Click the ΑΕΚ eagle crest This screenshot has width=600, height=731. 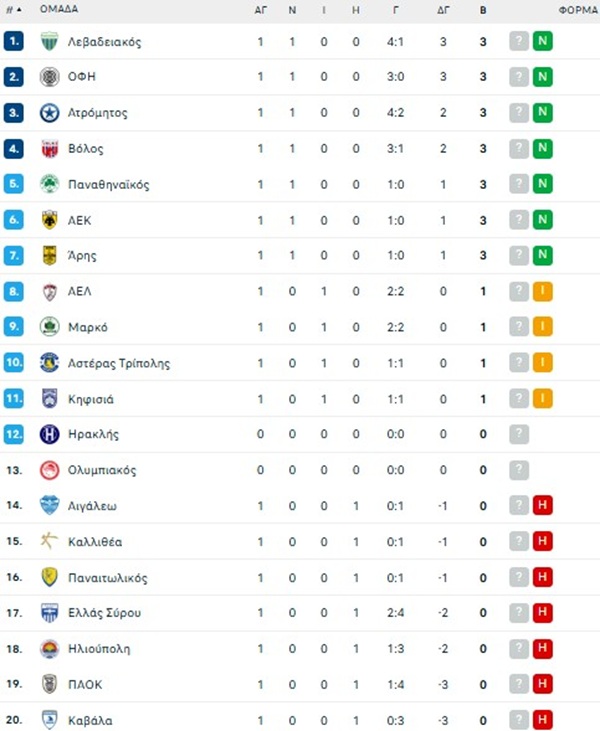(49, 220)
